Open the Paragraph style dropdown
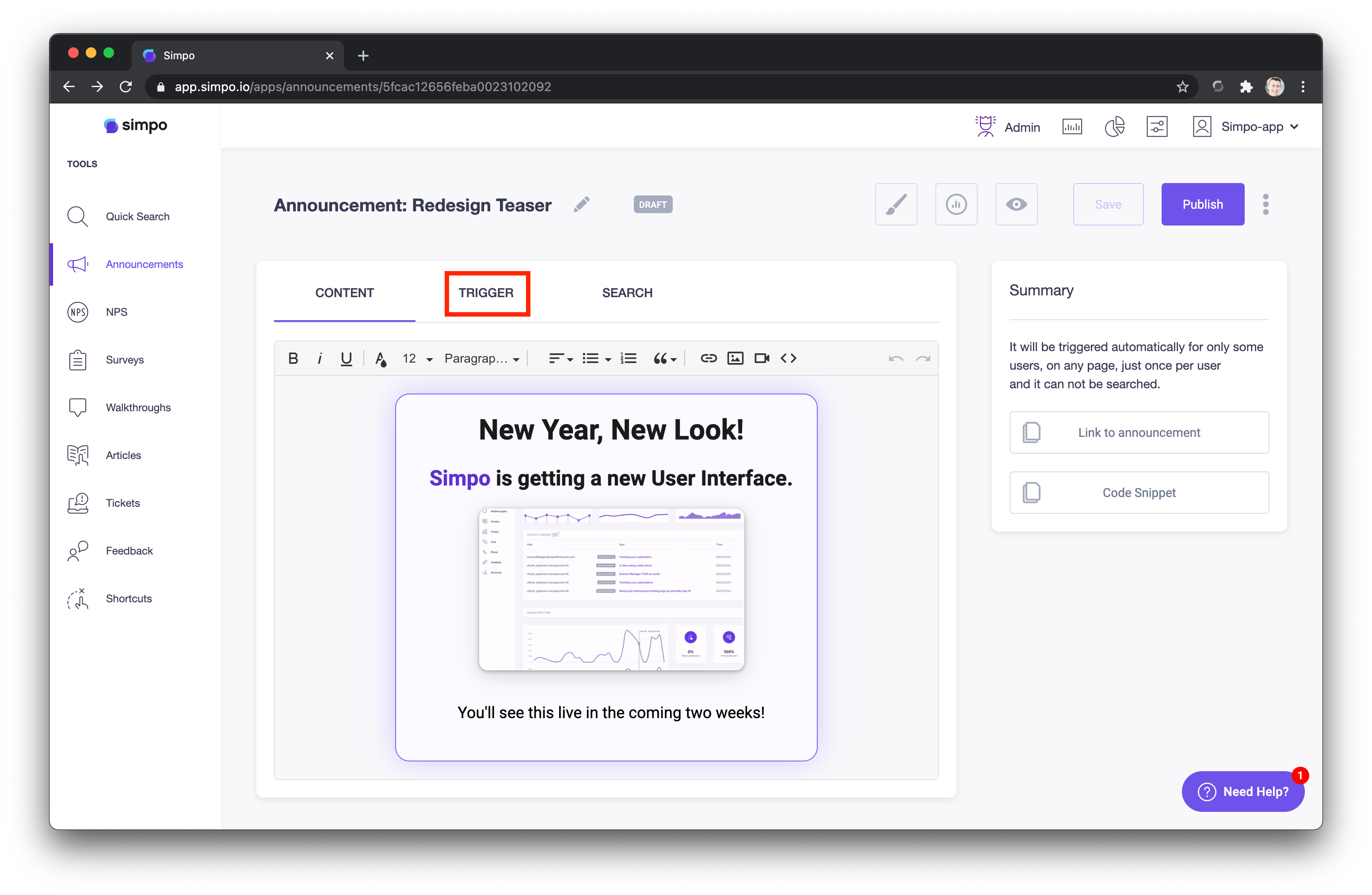The width and height of the screenshot is (1372, 895). click(482, 358)
